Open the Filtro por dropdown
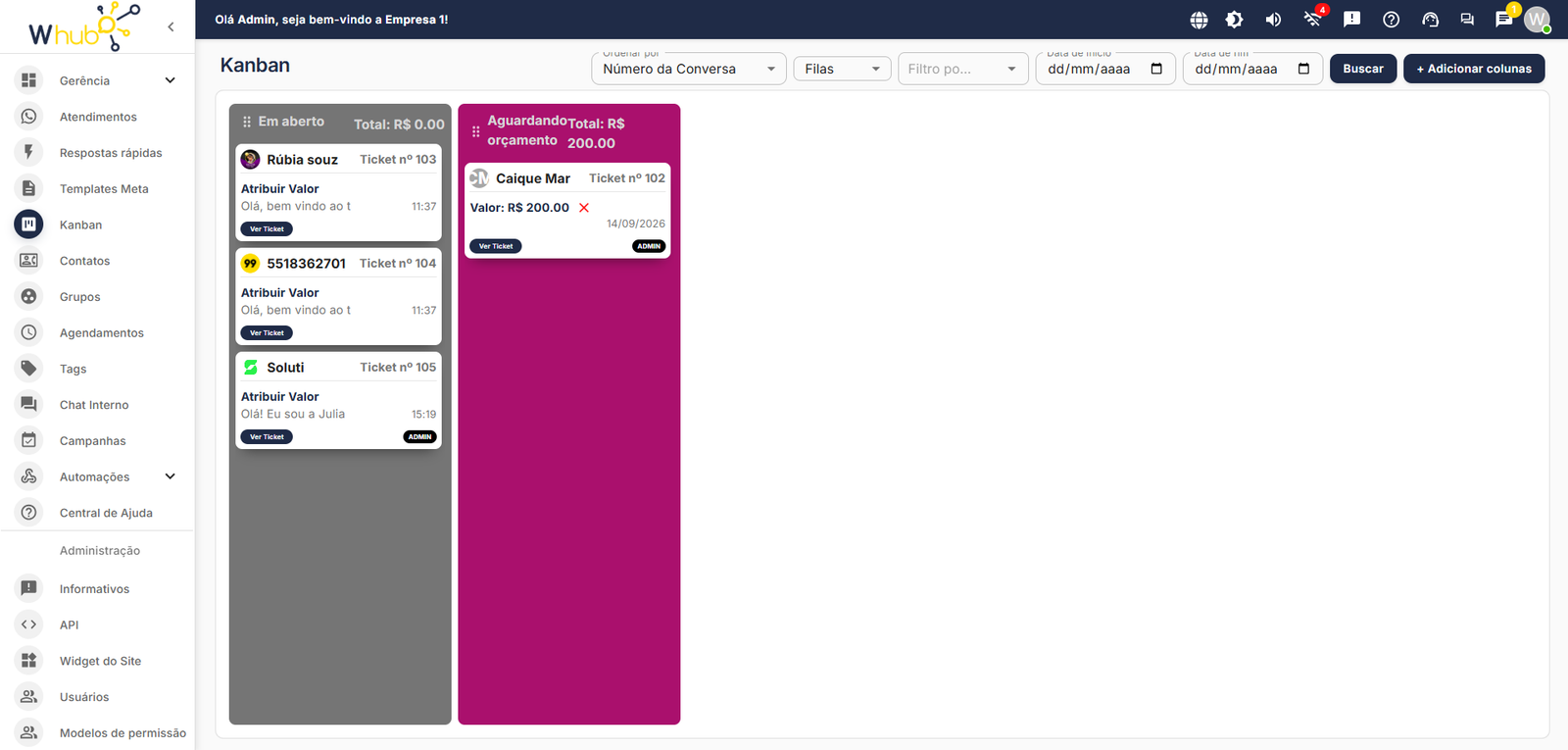The width and height of the screenshot is (1568, 750). pyautogui.click(x=962, y=69)
